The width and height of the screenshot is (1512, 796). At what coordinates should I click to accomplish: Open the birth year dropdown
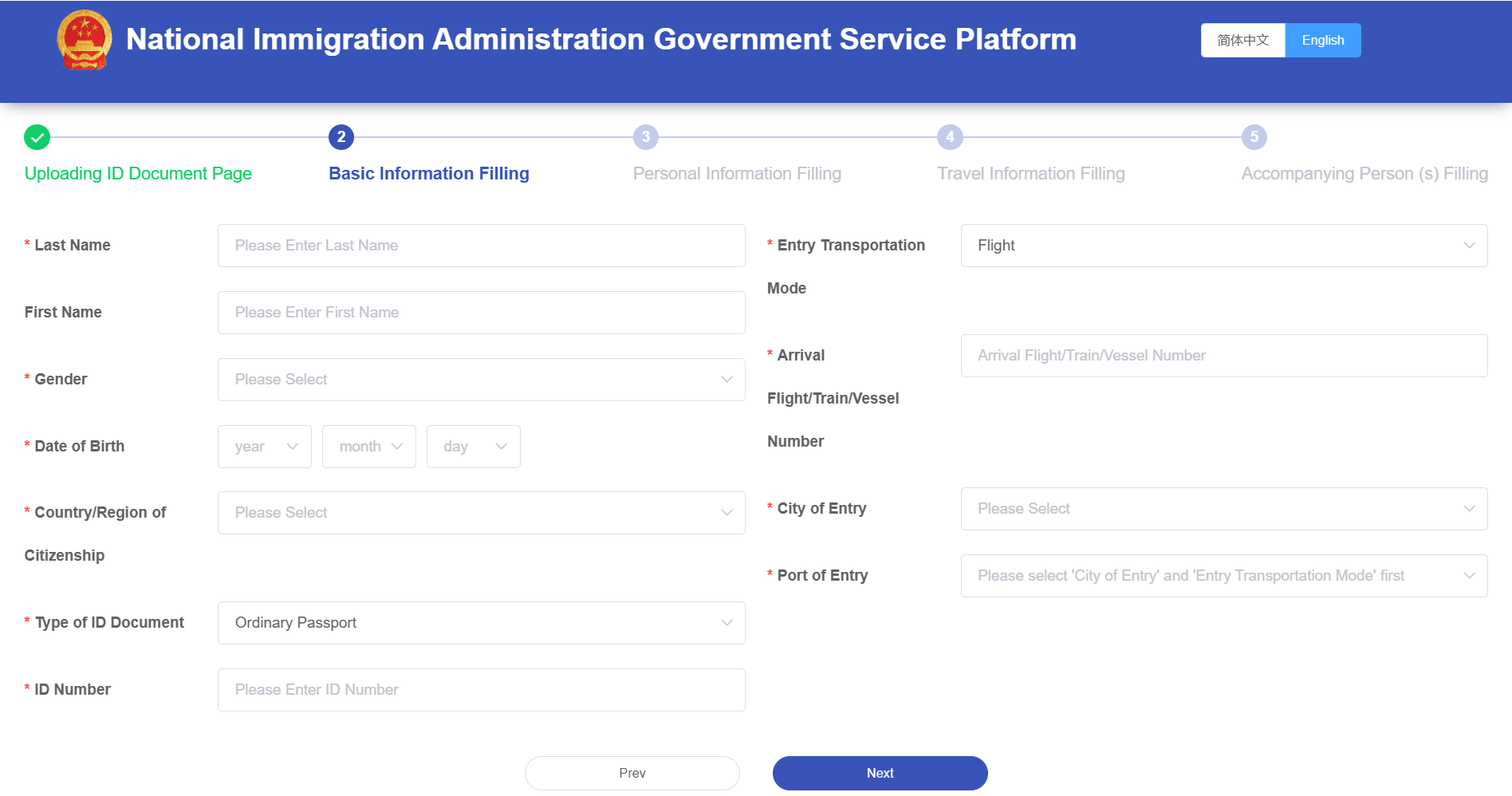pos(265,447)
